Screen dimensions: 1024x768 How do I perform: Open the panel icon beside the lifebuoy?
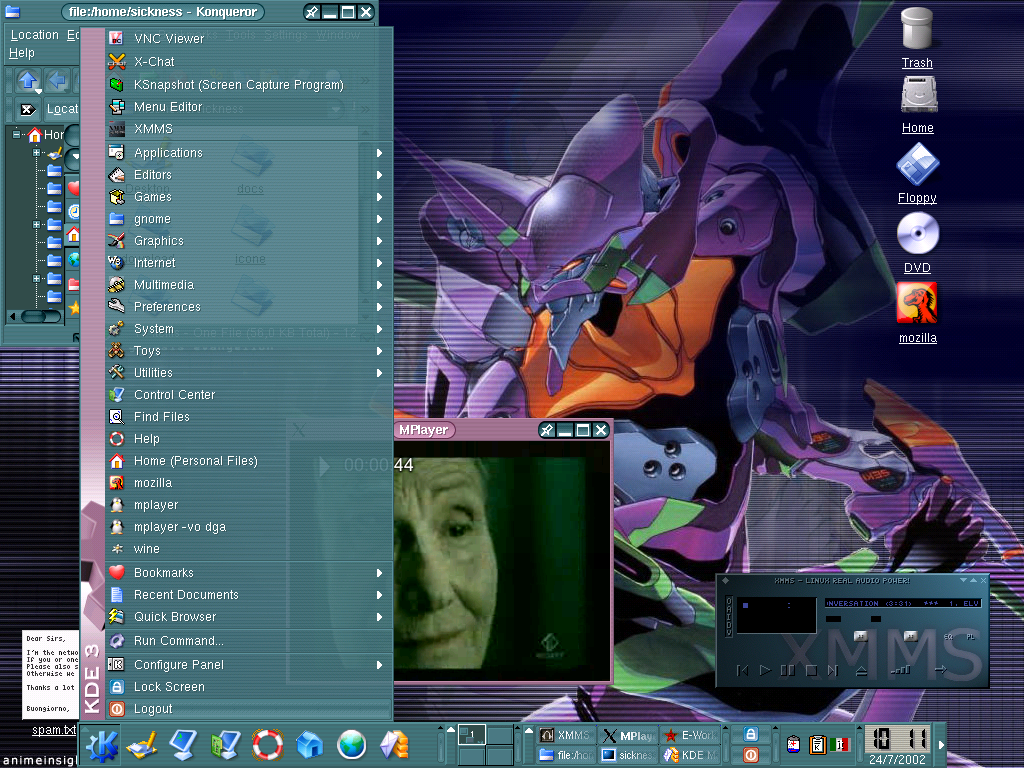[x=225, y=745]
